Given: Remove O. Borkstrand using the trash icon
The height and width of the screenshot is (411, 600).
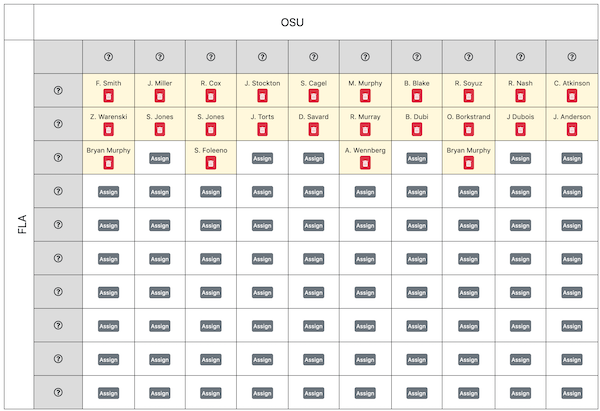Looking at the screenshot, I should tap(469, 129).
